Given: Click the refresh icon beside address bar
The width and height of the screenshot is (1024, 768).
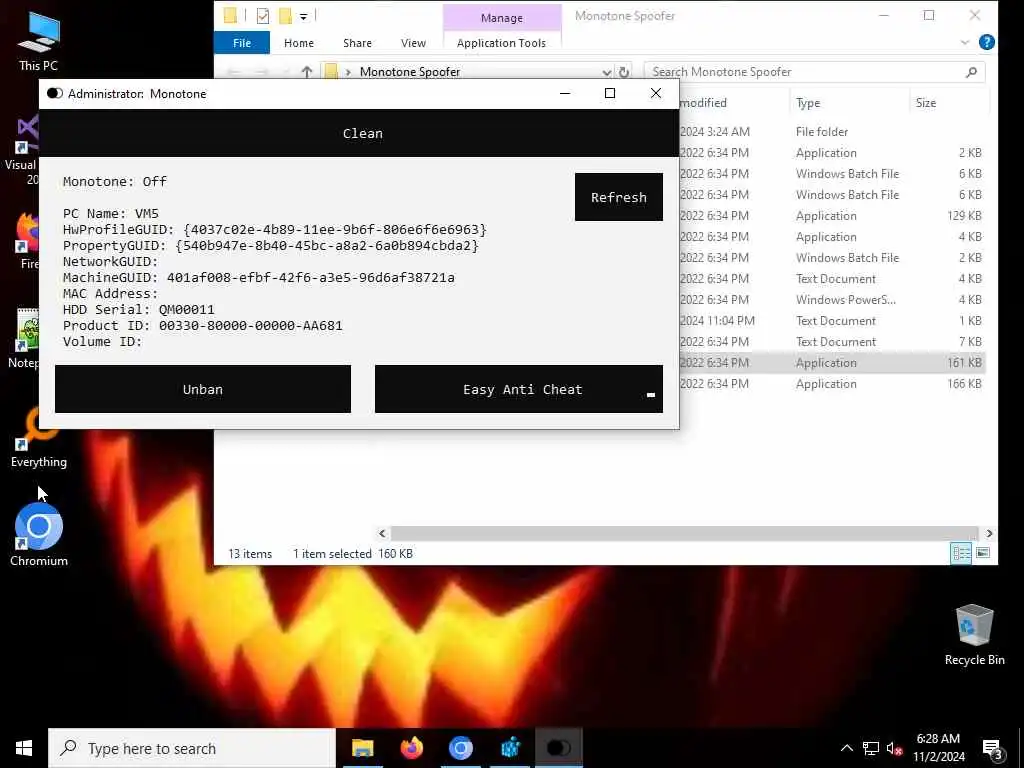Looking at the screenshot, I should coord(624,72).
